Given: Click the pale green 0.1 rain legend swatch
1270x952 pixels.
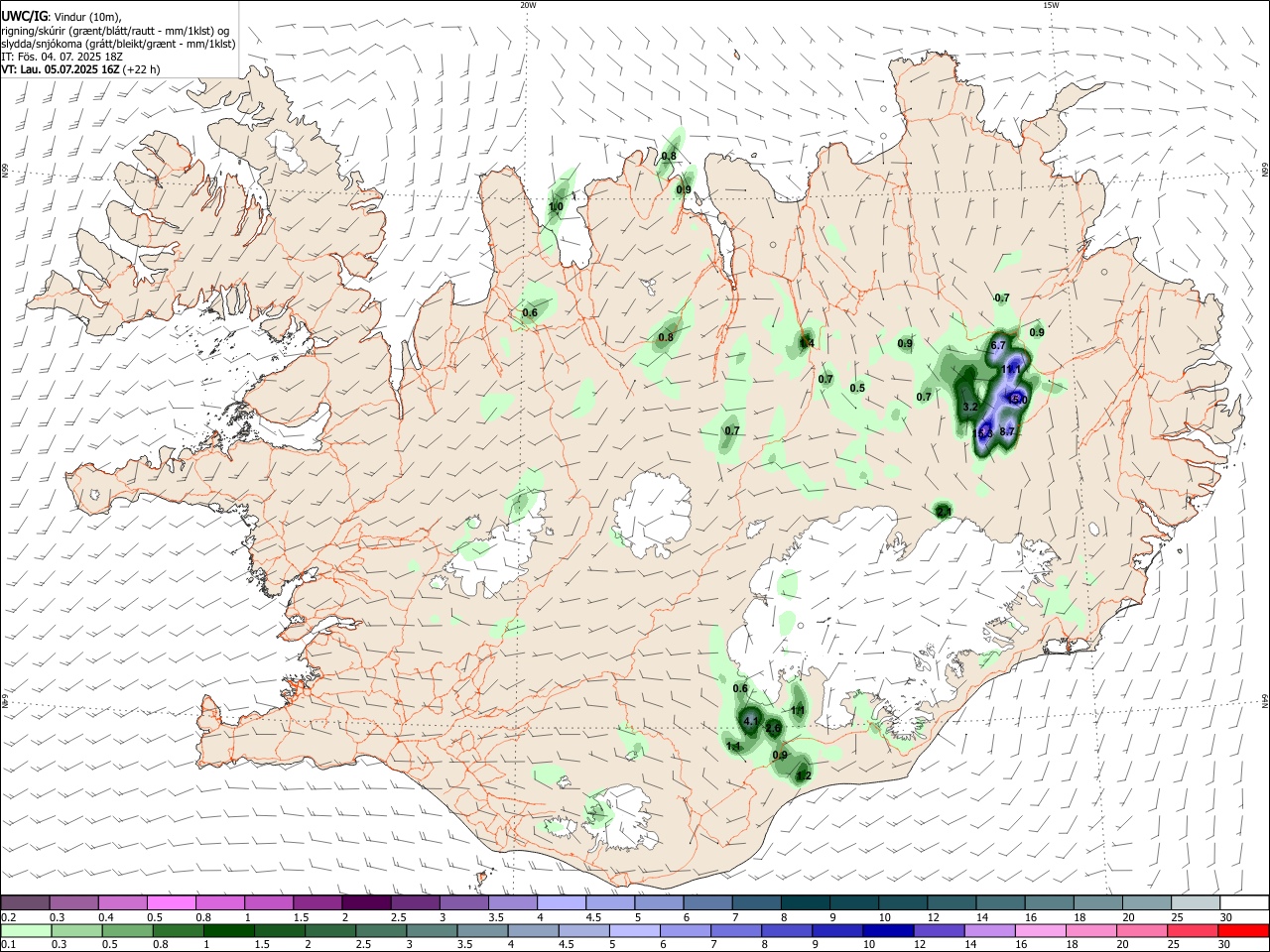Looking at the screenshot, I should pyautogui.click(x=26, y=930).
